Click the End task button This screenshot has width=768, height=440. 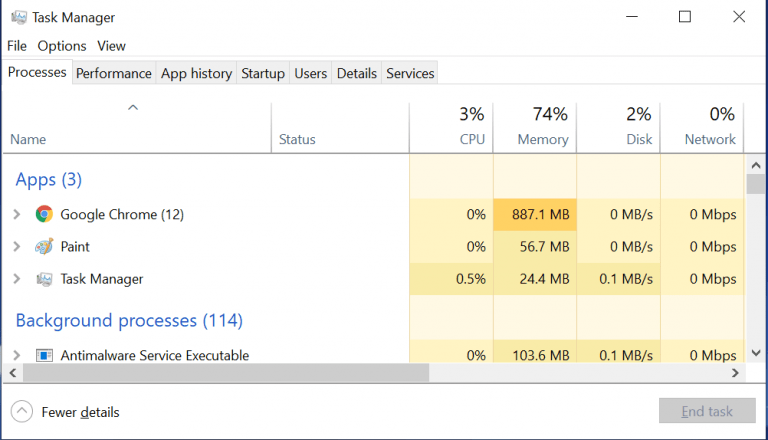tap(707, 411)
